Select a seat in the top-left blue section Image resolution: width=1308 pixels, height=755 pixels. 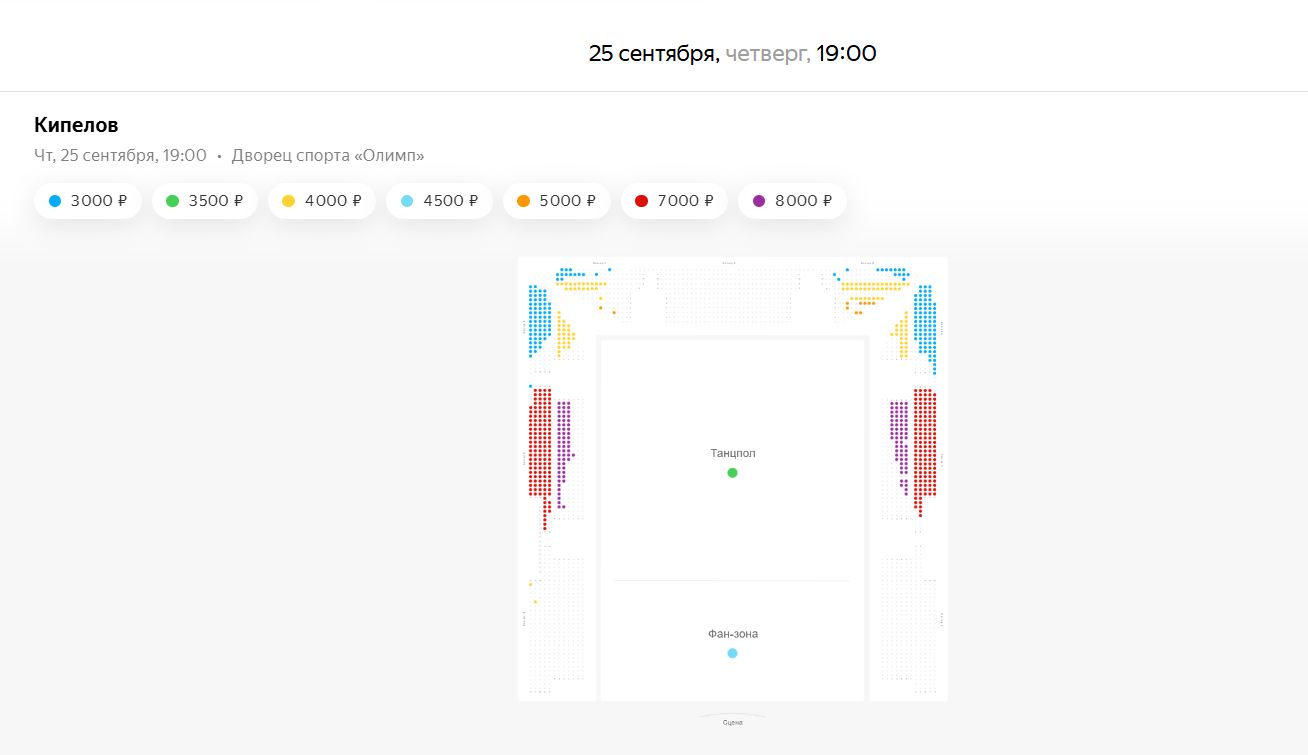pos(538,318)
